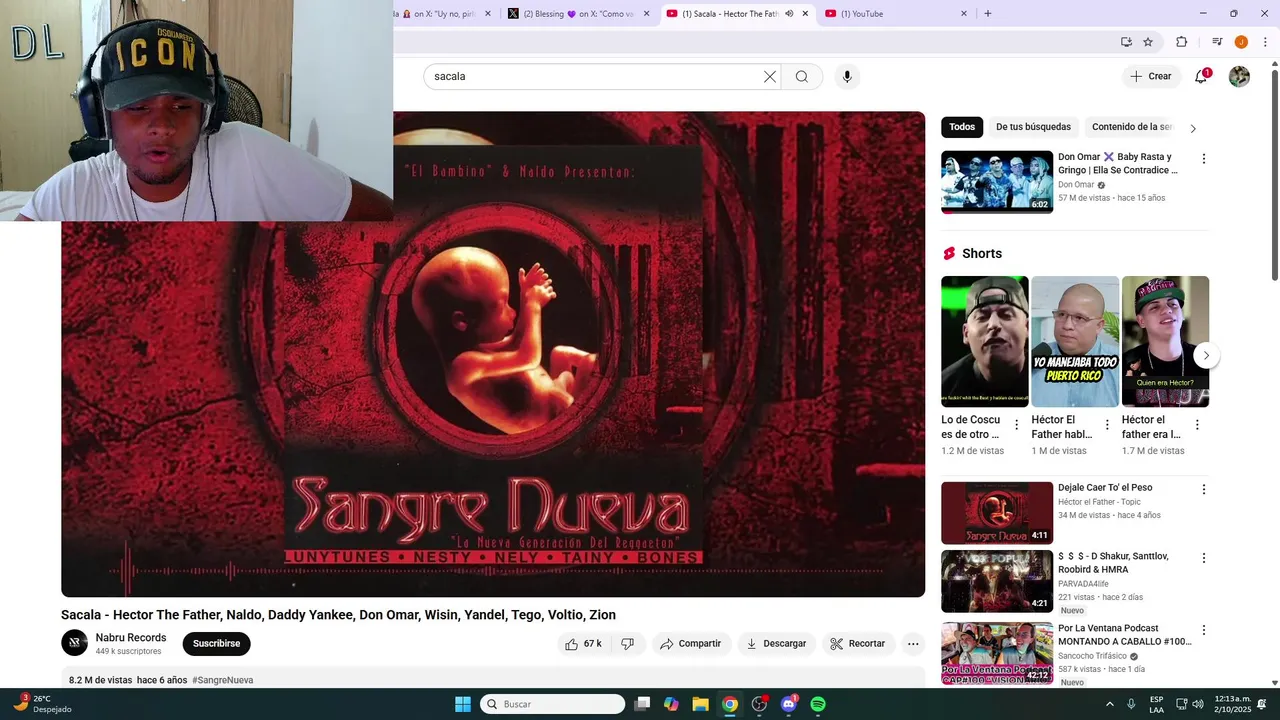Click the taskbar Buscar search box

pos(552,704)
